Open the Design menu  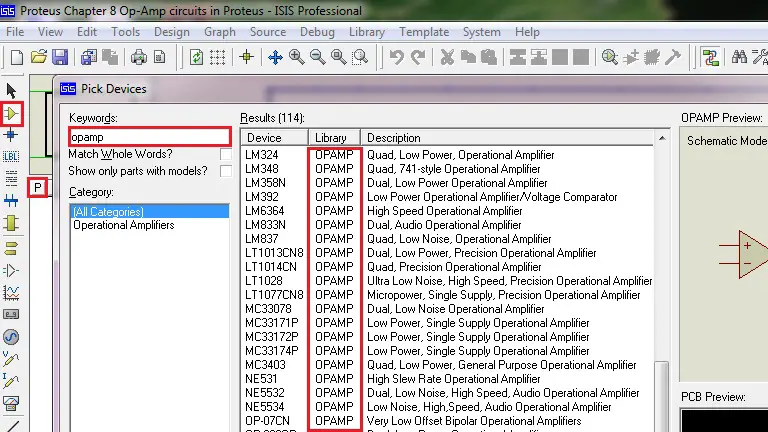(171, 32)
